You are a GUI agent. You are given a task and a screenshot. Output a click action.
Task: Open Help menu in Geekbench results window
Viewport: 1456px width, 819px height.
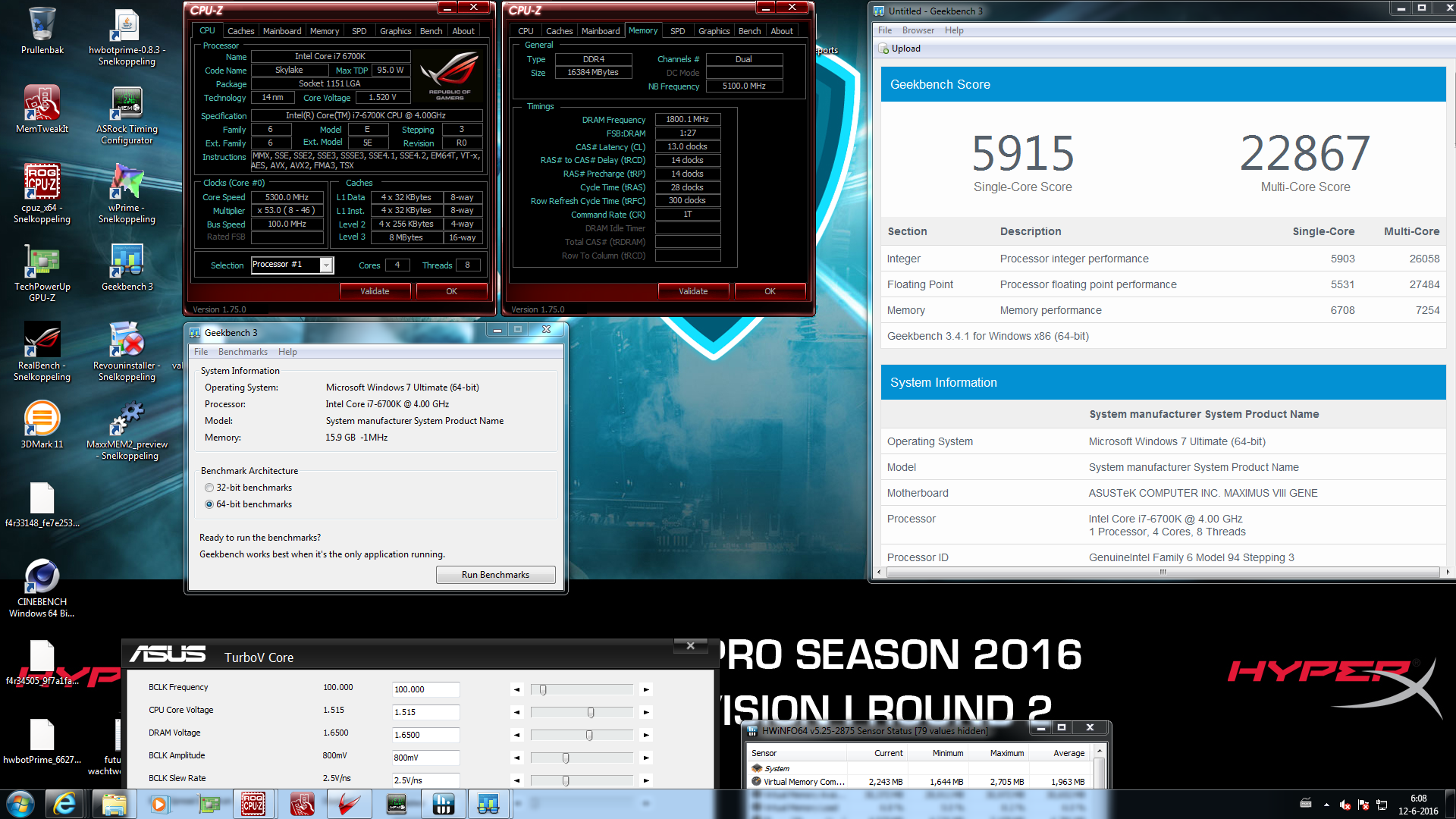click(x=954, y=30)
